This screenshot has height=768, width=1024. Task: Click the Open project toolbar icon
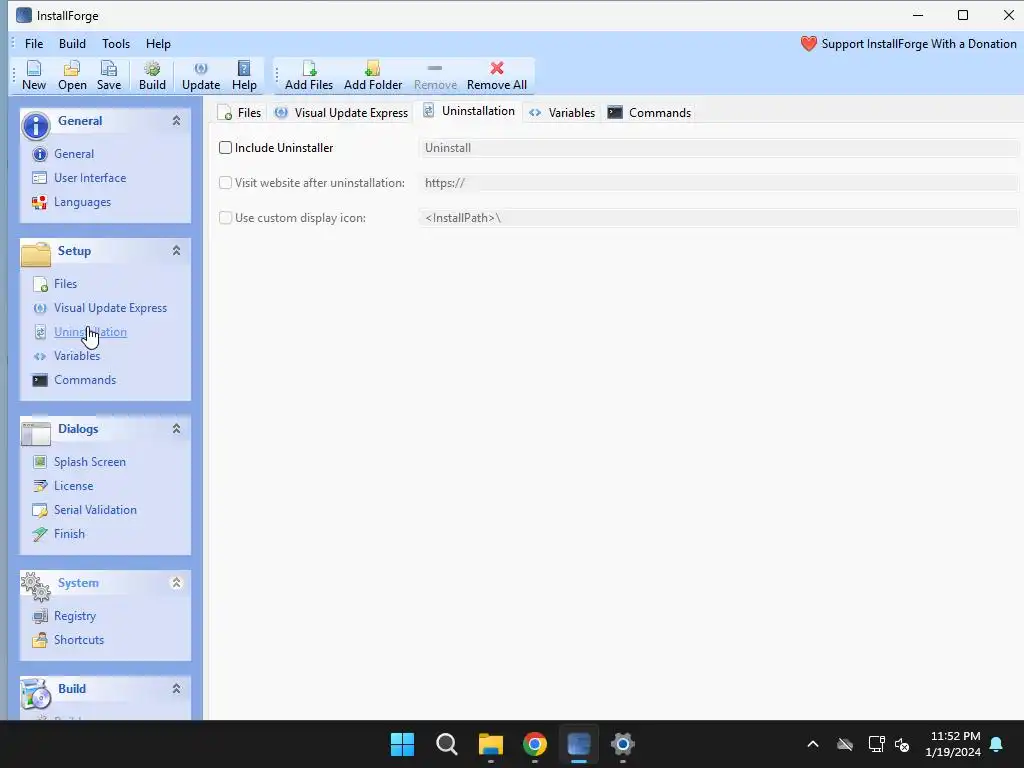tap(72, 75)
